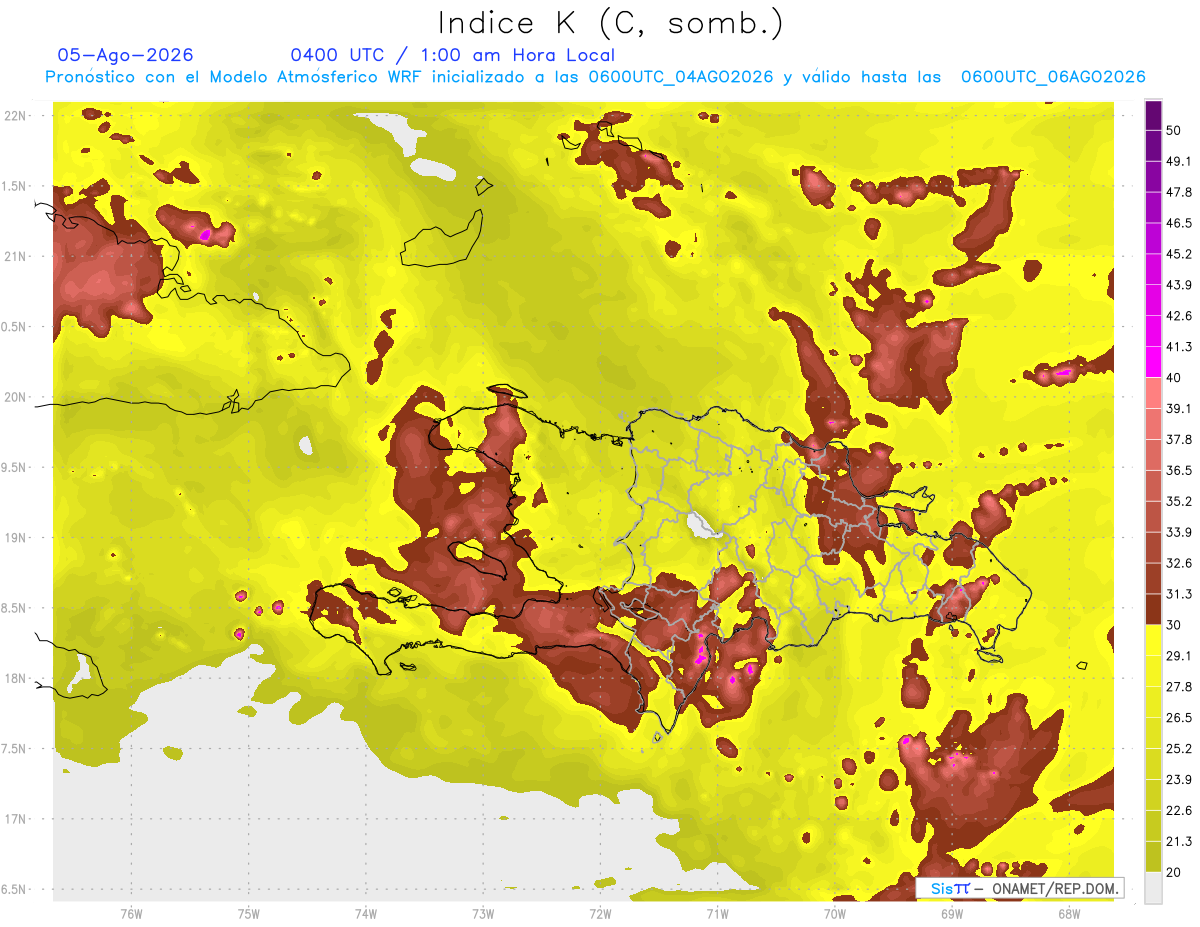
Task: Click the legend value "42.6"
Action: (x=1178, y=316)
